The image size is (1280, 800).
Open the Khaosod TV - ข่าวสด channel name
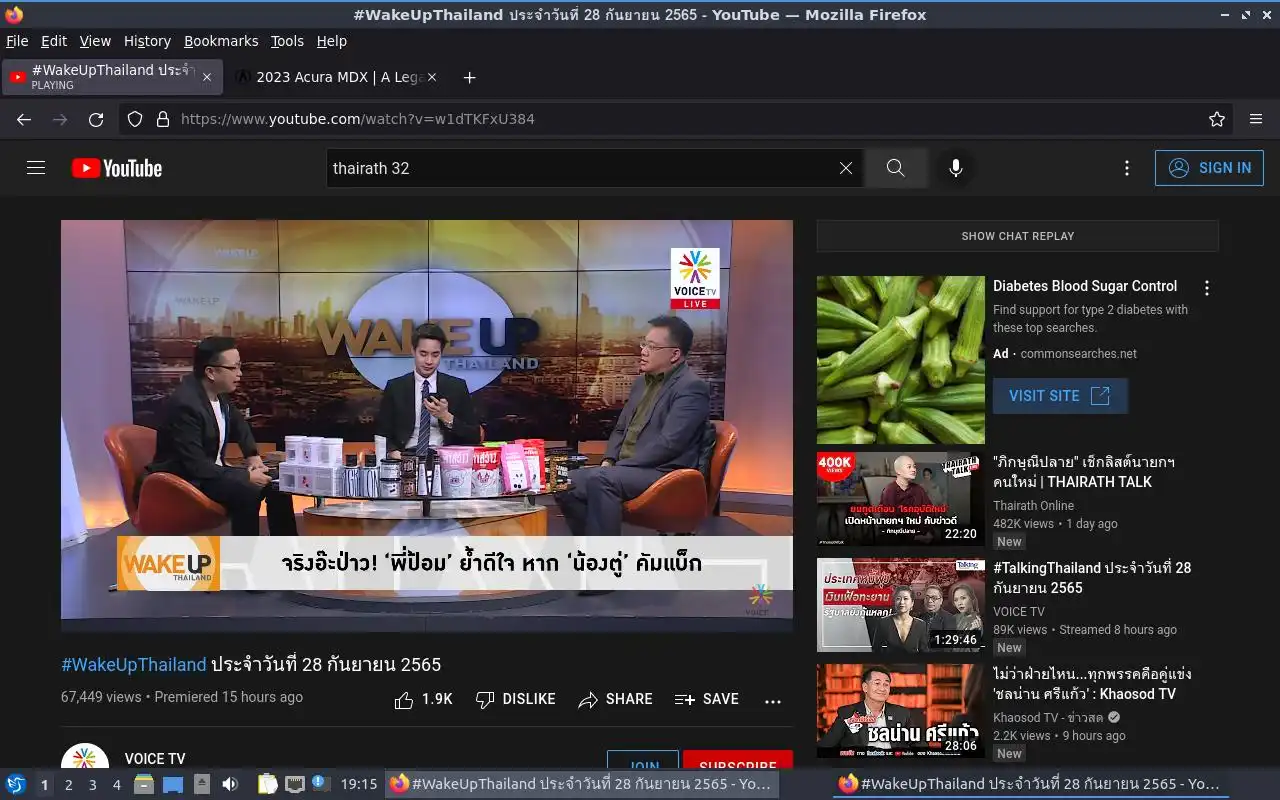coord(1047,718)
